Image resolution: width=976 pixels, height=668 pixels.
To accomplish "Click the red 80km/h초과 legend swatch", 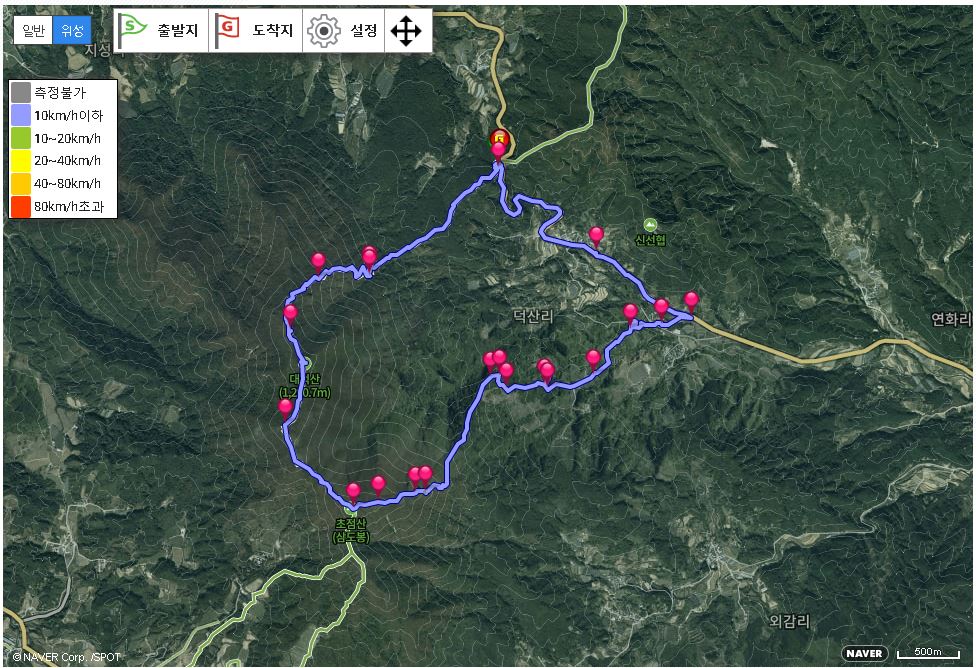I will coord(21,206).
